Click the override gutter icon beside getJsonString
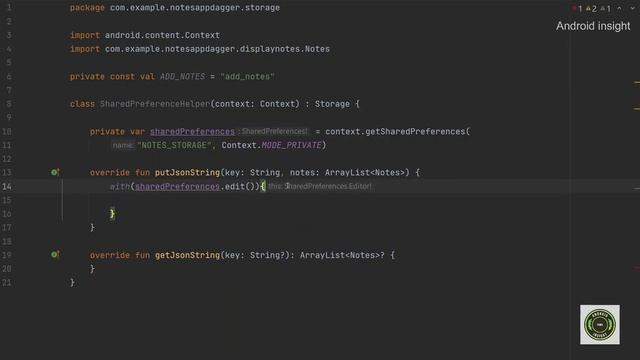Viewport: 640px width, 360px height. click(55, 255)
